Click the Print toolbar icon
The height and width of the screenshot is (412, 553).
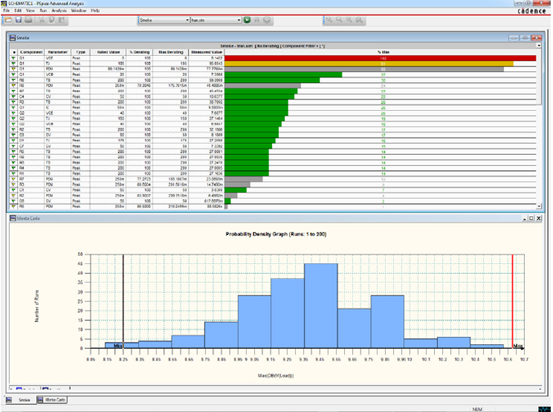click(x=29, y=20)
